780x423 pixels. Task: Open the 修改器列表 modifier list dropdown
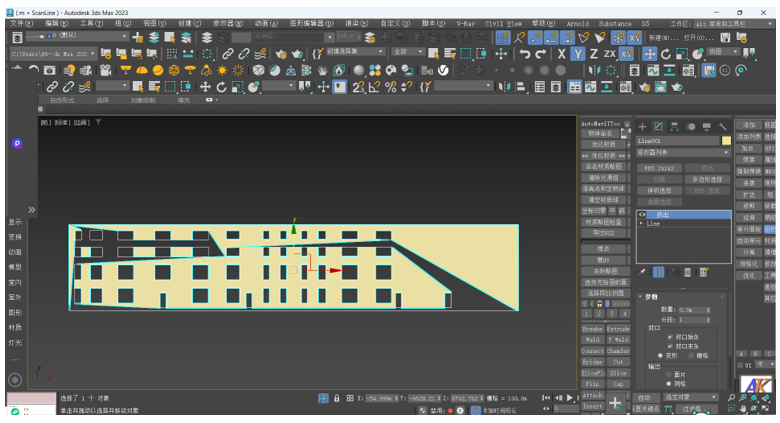pyautogui.click(x=684, y=153)
